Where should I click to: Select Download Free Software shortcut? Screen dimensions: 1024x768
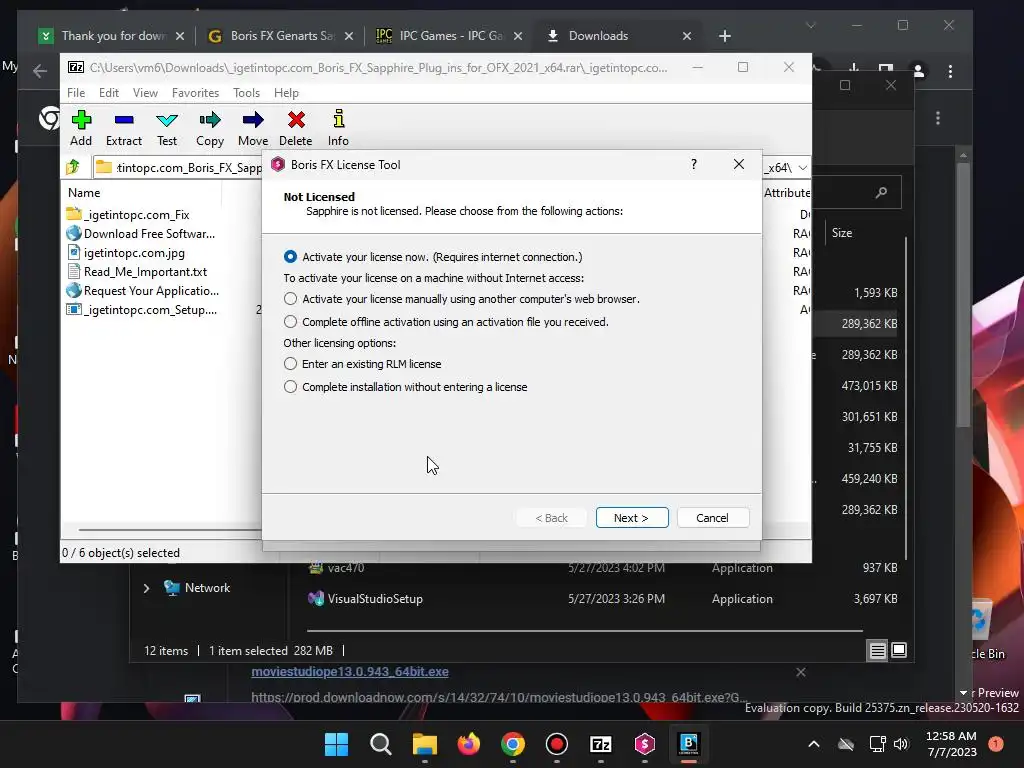click(x=149, y=234)
